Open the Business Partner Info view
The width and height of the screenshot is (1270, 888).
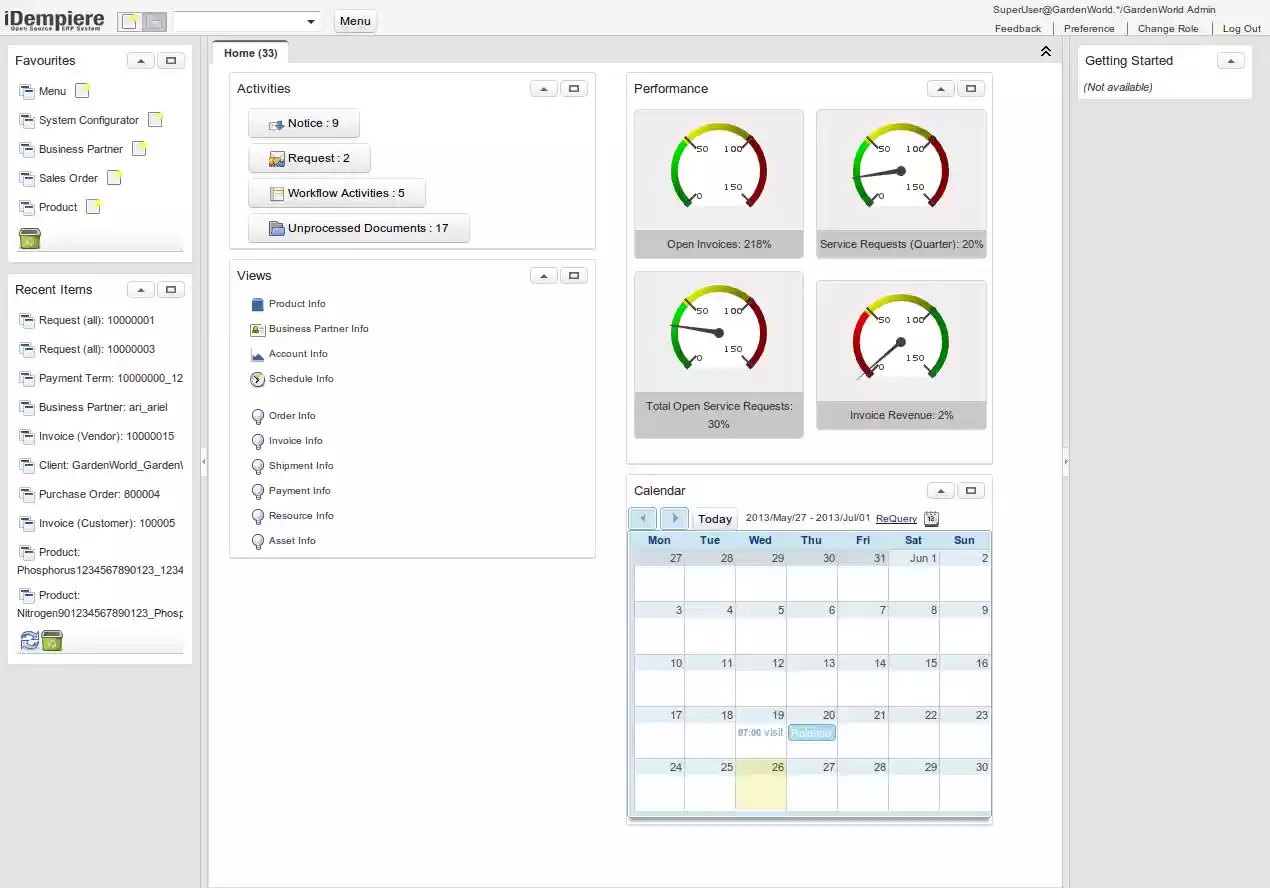coord(318,328)
